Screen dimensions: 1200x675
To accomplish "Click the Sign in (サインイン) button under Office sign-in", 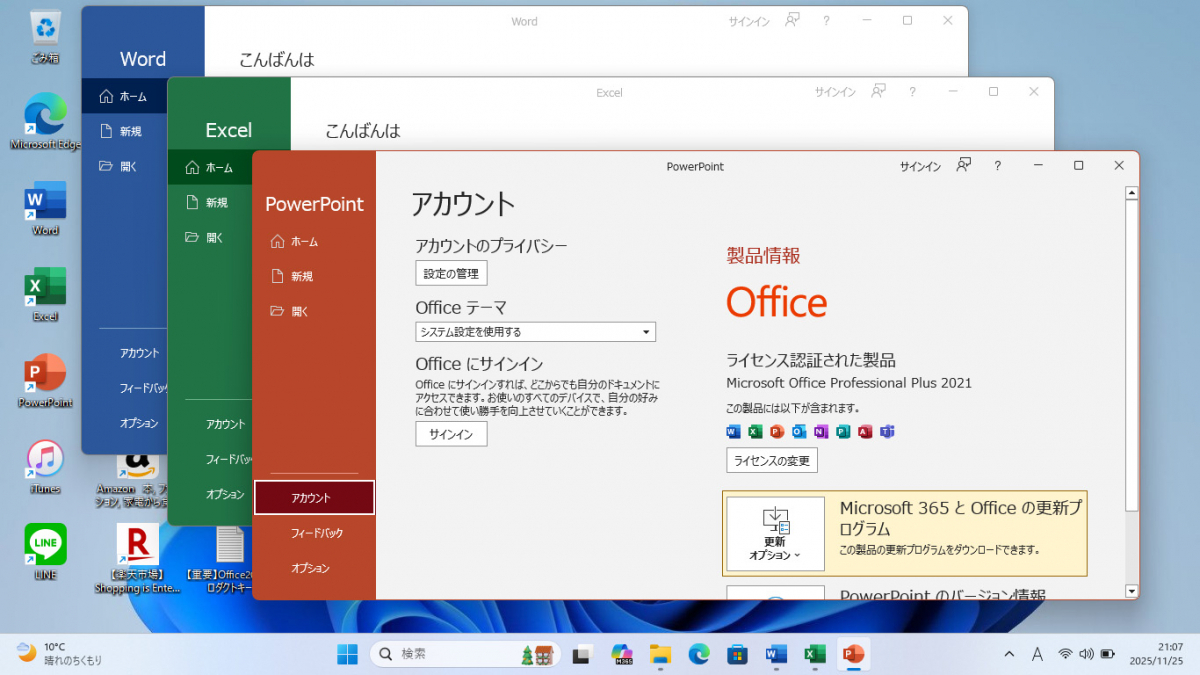I will coord(451,434).
